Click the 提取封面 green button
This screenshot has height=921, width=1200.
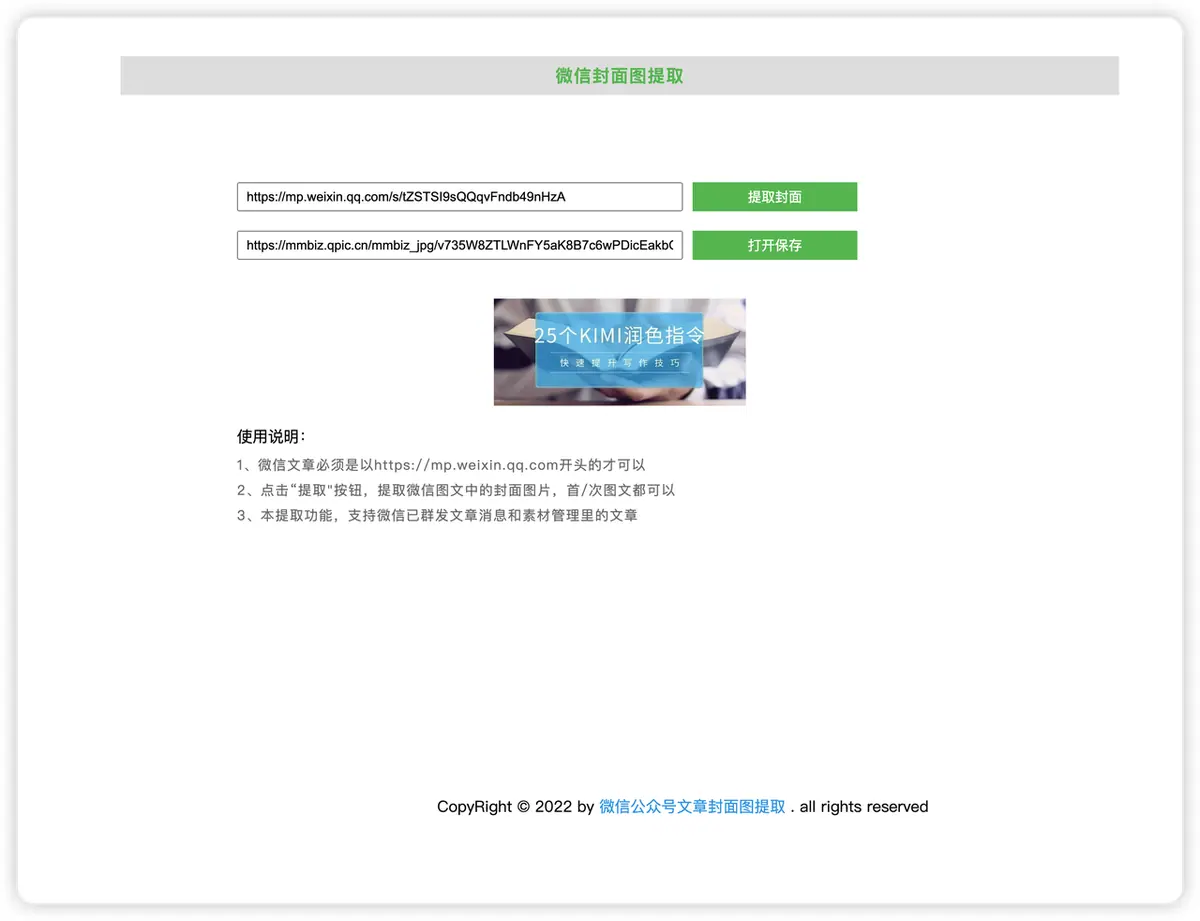pyautogui.click(x=774, y=197)
